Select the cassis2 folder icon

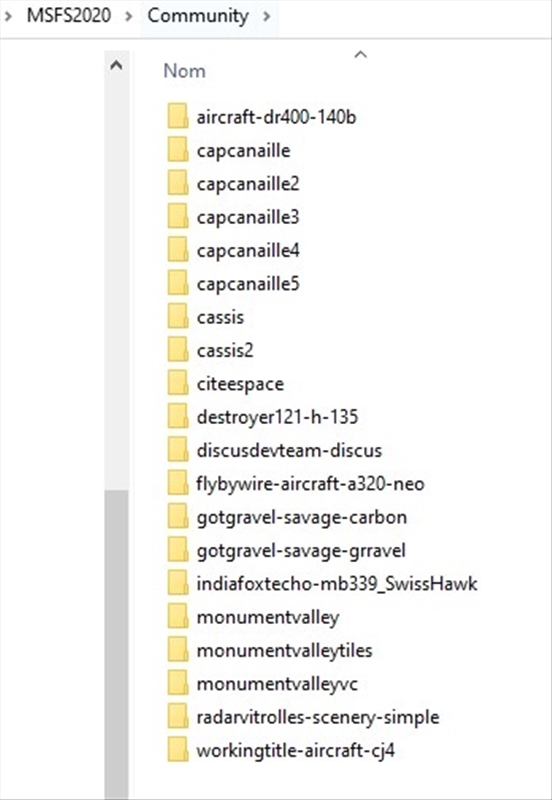point(178,350)
